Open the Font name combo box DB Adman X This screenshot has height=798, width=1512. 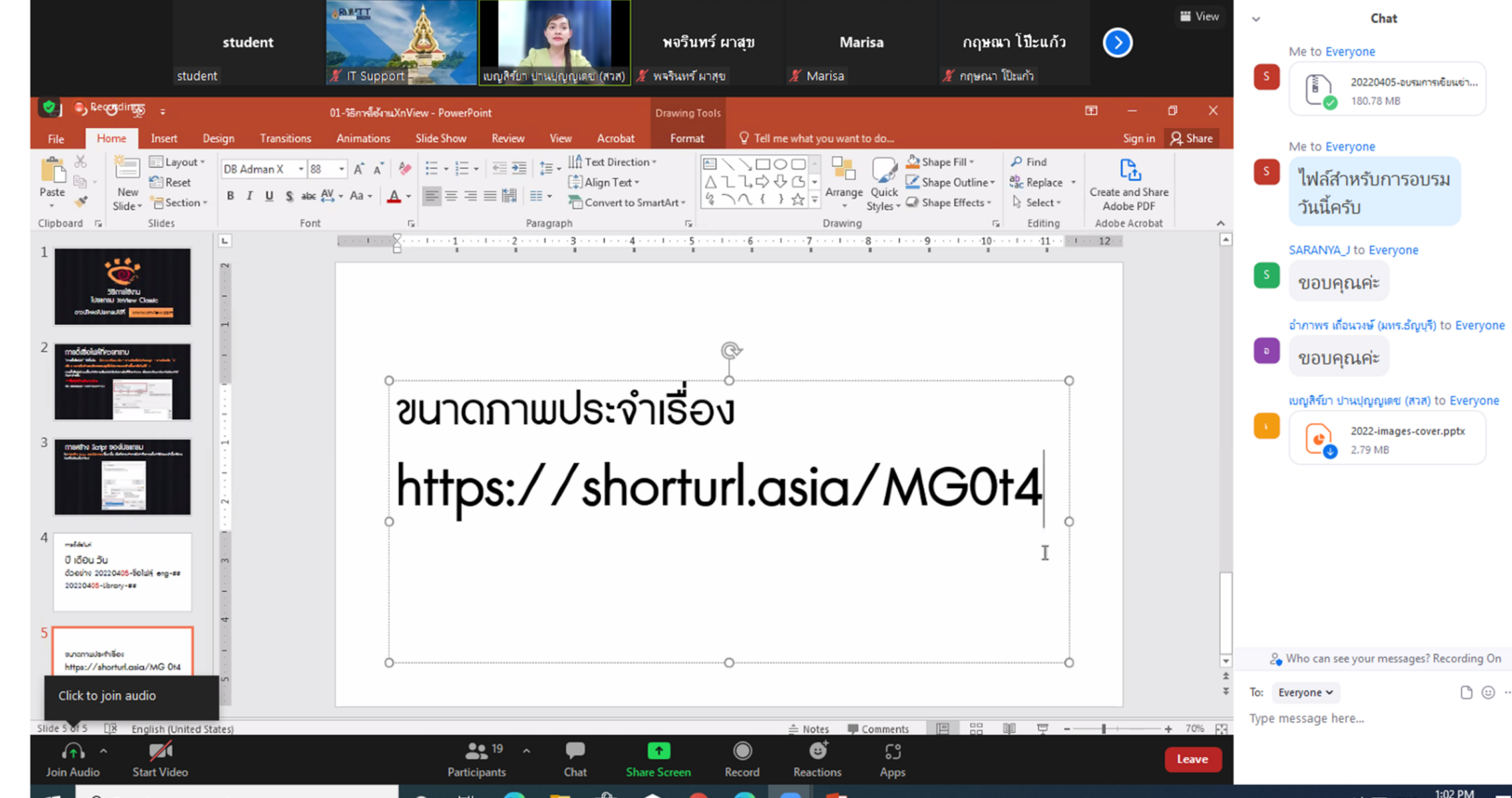tap(263, 169)
